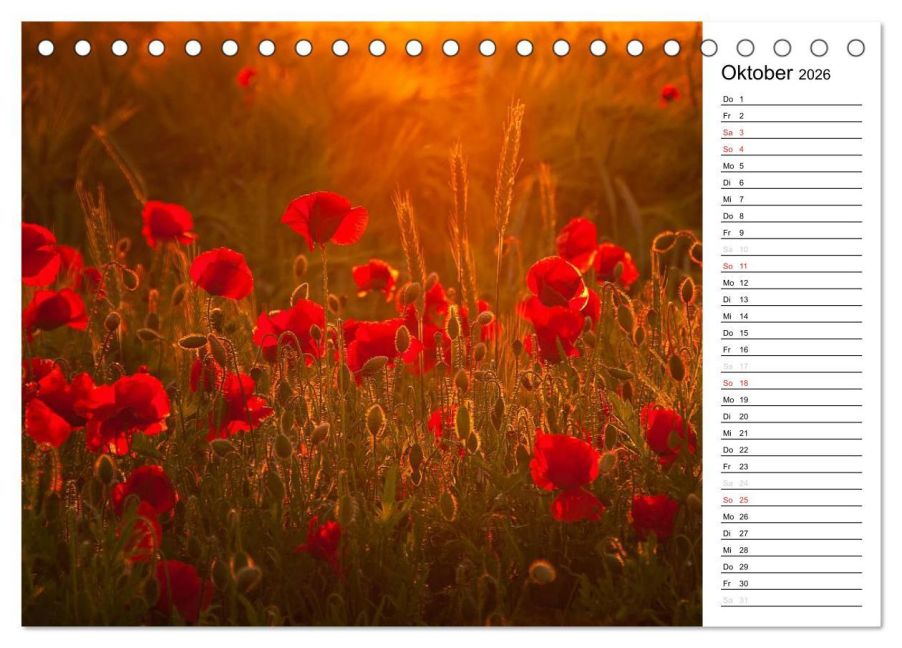Choose the Di 13 date line
This screenshot has height=648, width=902.
(792, 299)
